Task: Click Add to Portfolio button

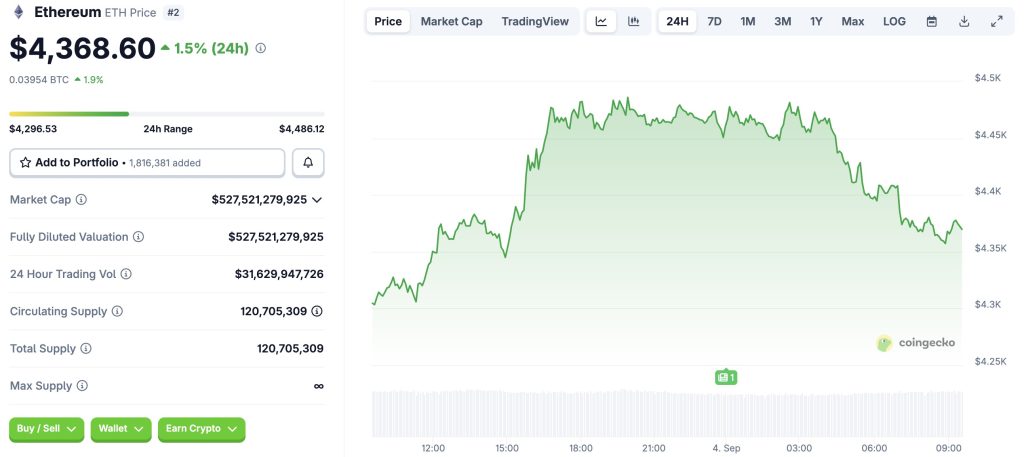Action: pos(147,162)
